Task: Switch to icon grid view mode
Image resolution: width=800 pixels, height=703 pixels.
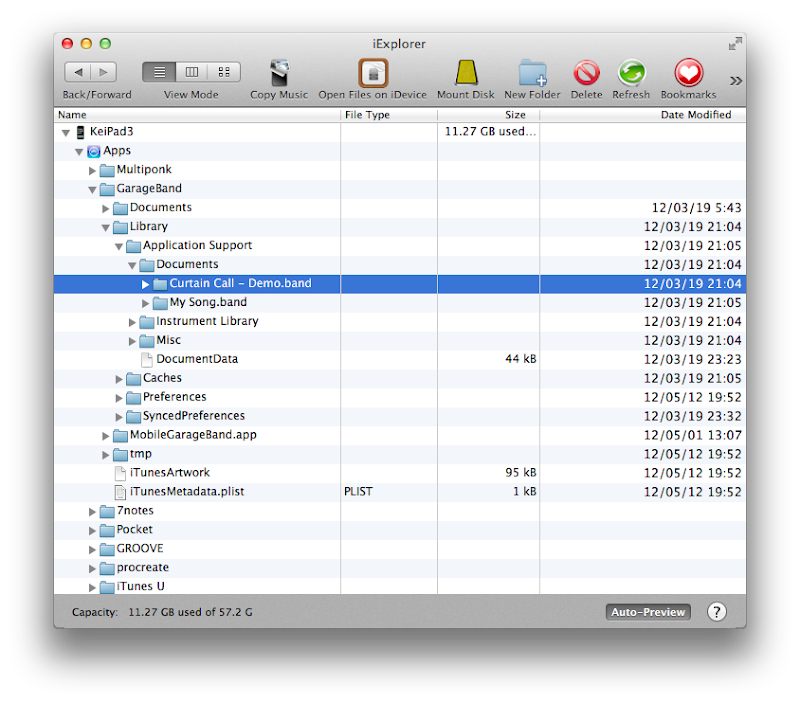Action: click(x=224, y=72)
